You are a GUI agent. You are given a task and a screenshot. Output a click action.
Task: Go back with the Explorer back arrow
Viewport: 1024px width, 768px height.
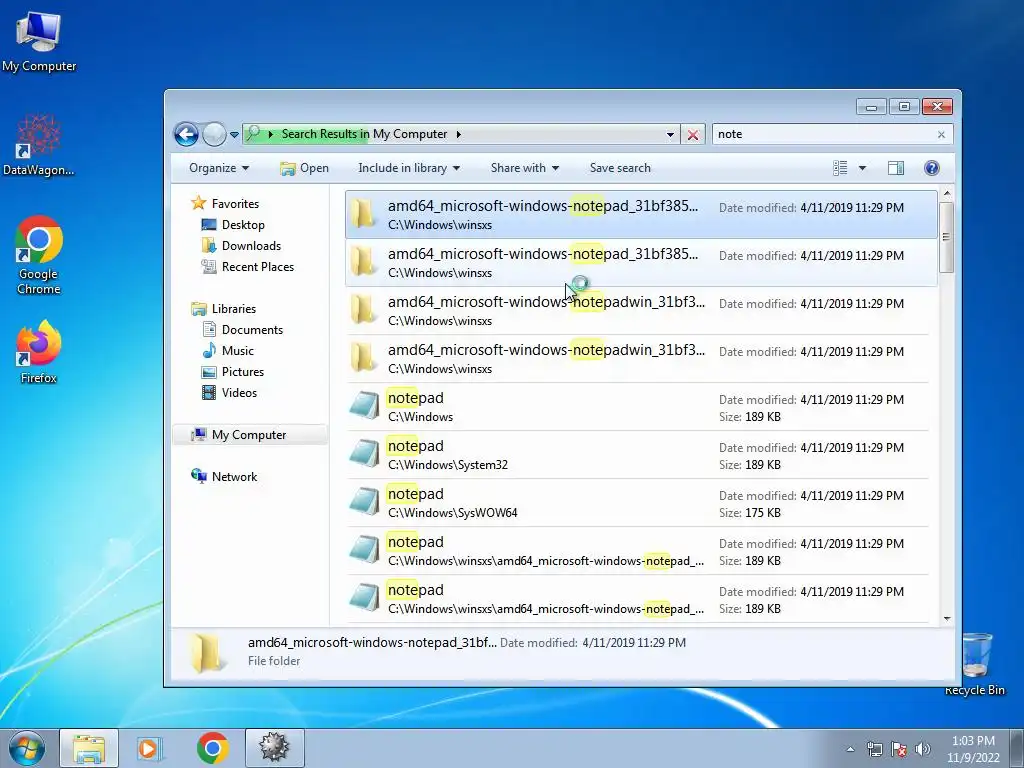click(x=186, y=135)
